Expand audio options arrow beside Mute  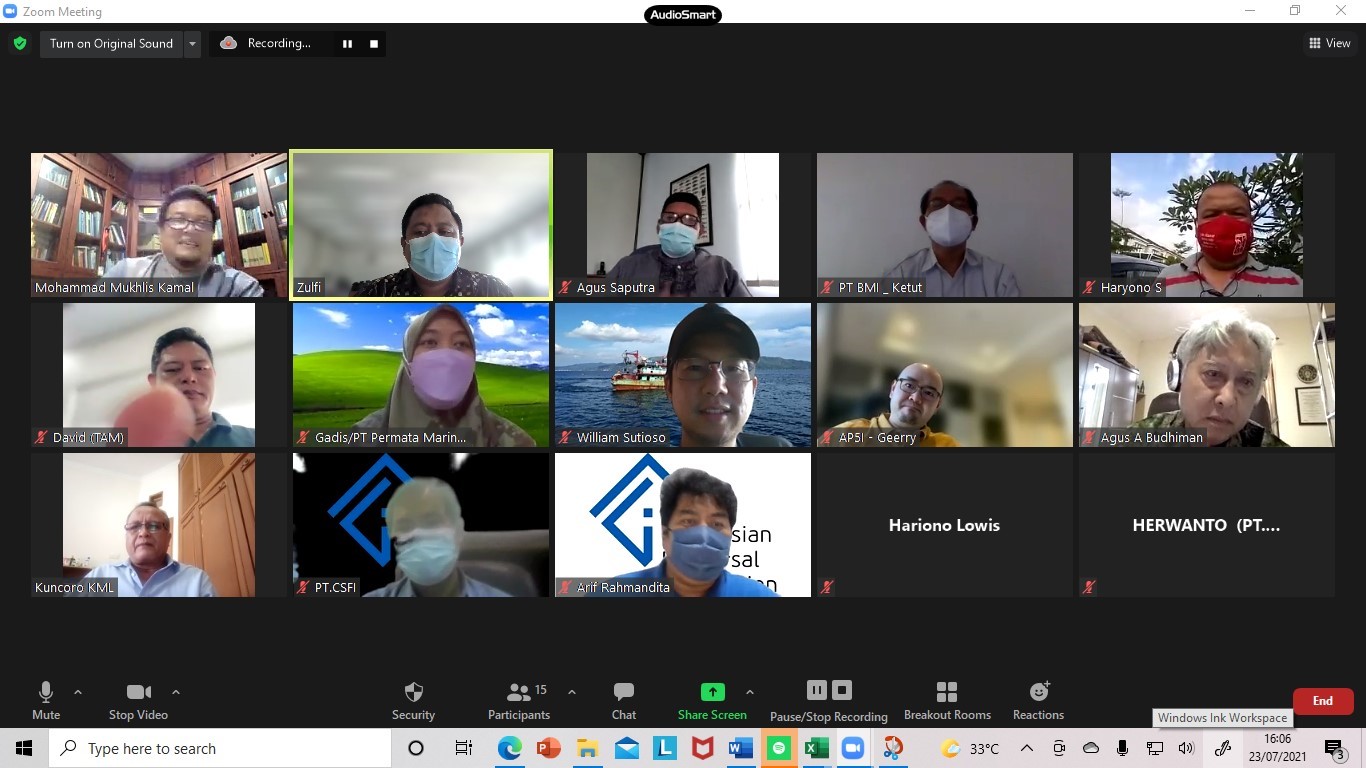pyautogui.click(x=78, y=692)
